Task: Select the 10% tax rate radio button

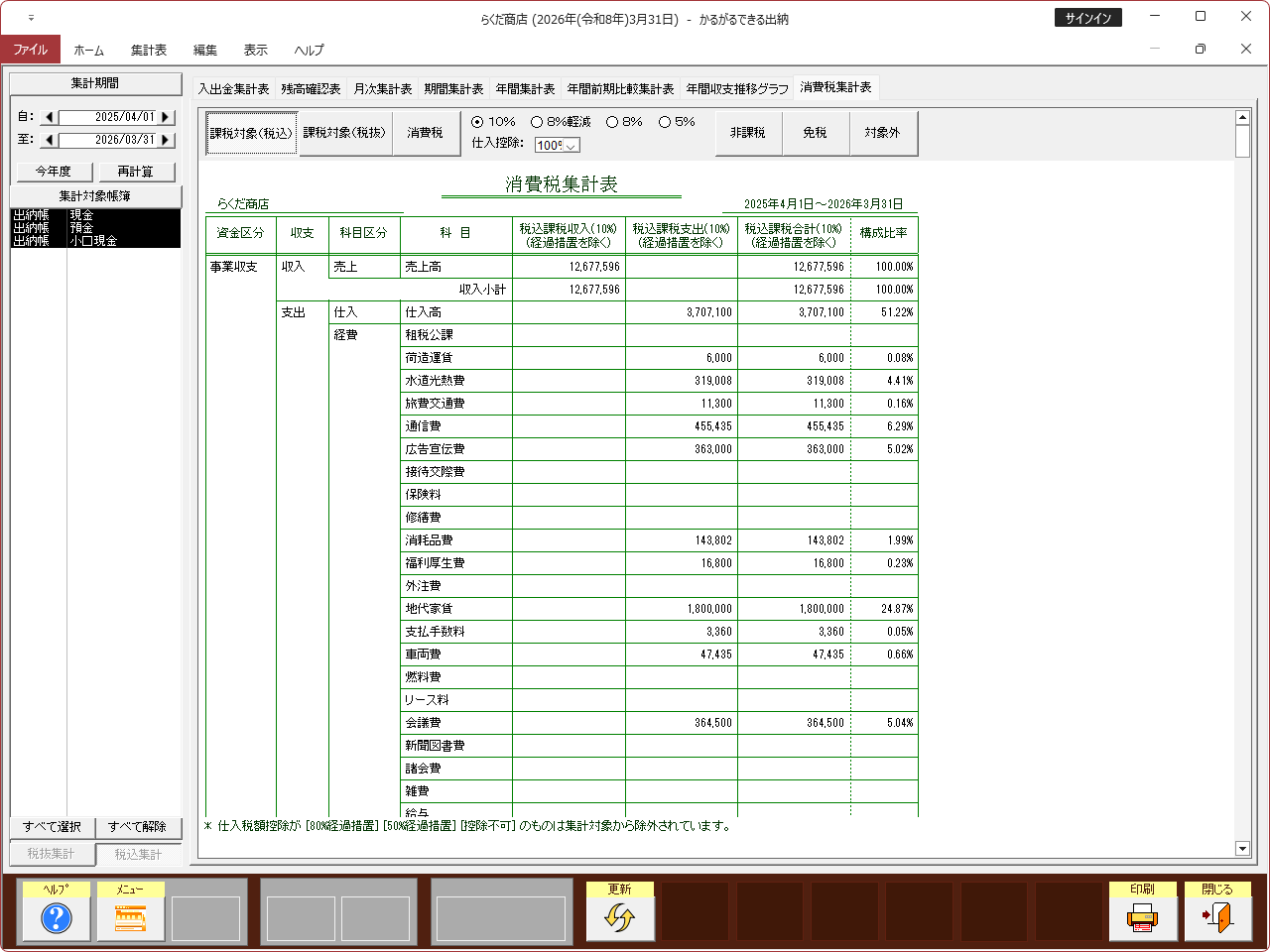Action: (478, 122)
